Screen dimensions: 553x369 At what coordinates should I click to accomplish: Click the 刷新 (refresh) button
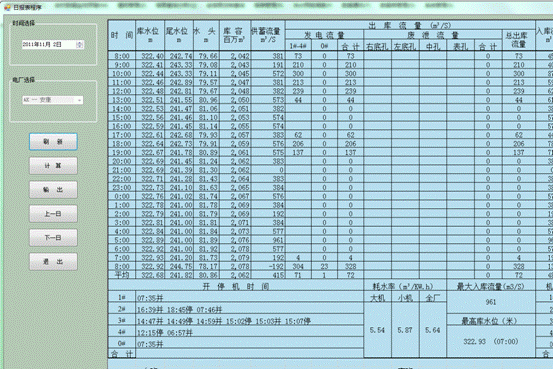[53, 142]
